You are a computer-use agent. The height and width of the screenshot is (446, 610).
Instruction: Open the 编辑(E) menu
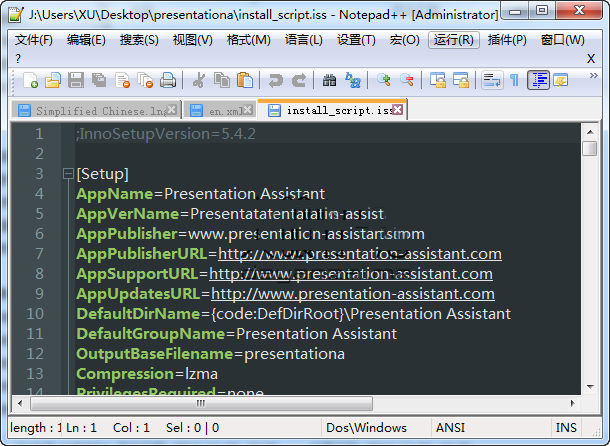pos(86,40)
